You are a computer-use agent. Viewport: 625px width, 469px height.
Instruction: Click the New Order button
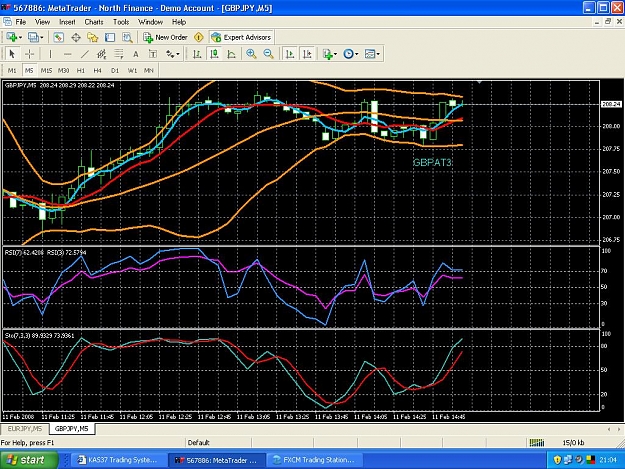(x=165, y=37)
